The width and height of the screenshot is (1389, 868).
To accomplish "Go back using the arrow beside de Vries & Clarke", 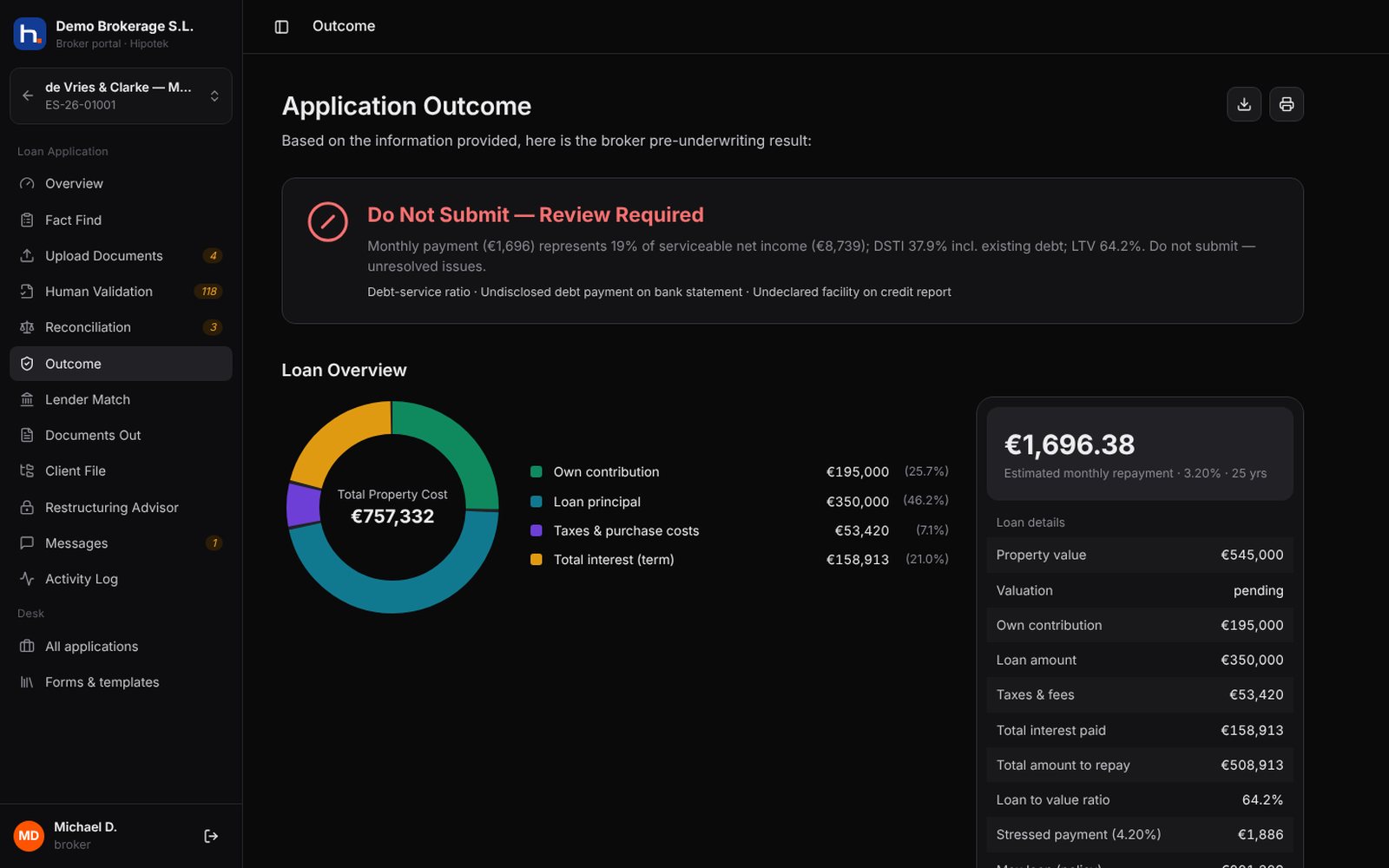I will pyautogui.click(x=28, y=95).
